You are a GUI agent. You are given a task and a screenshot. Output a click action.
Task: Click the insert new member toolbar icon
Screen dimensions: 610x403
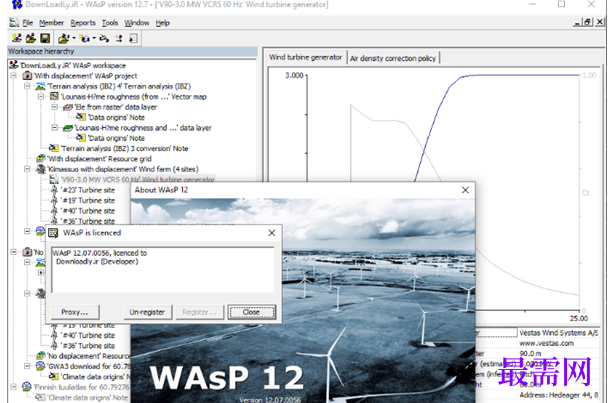click(85, 38)
